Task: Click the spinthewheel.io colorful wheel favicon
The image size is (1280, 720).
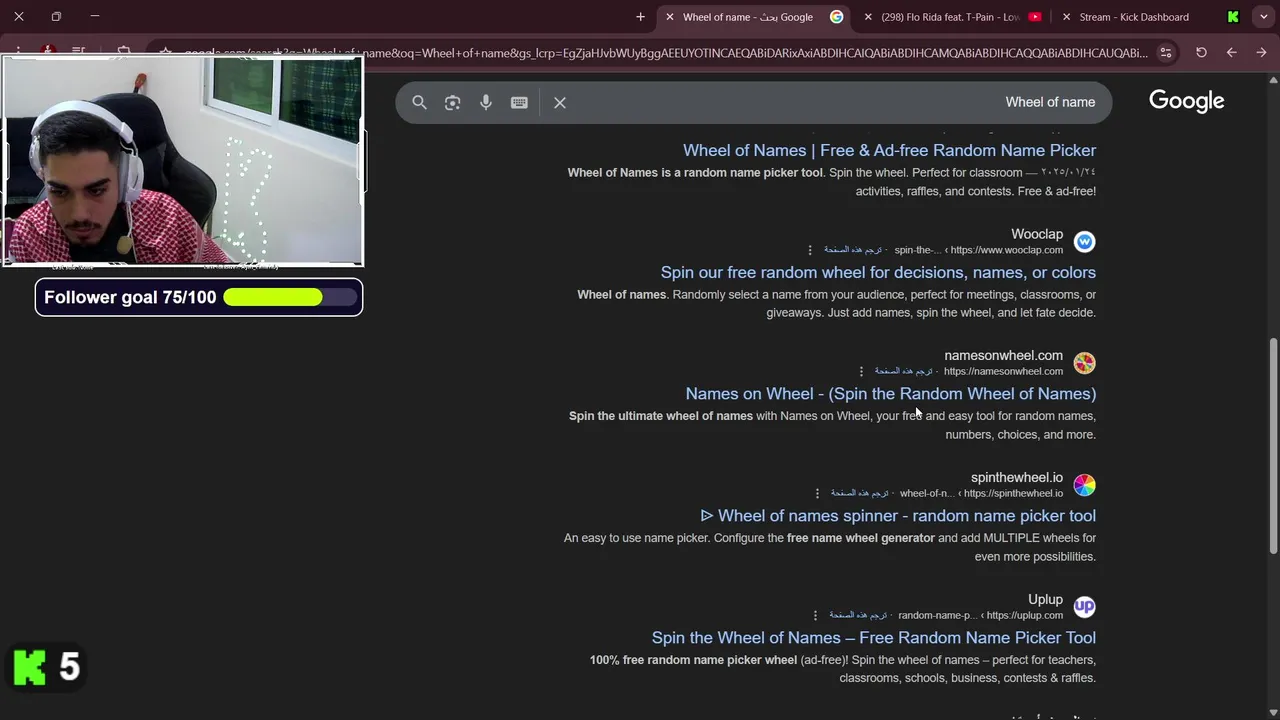Action: pyautogui.click(x=1084, y=485)
